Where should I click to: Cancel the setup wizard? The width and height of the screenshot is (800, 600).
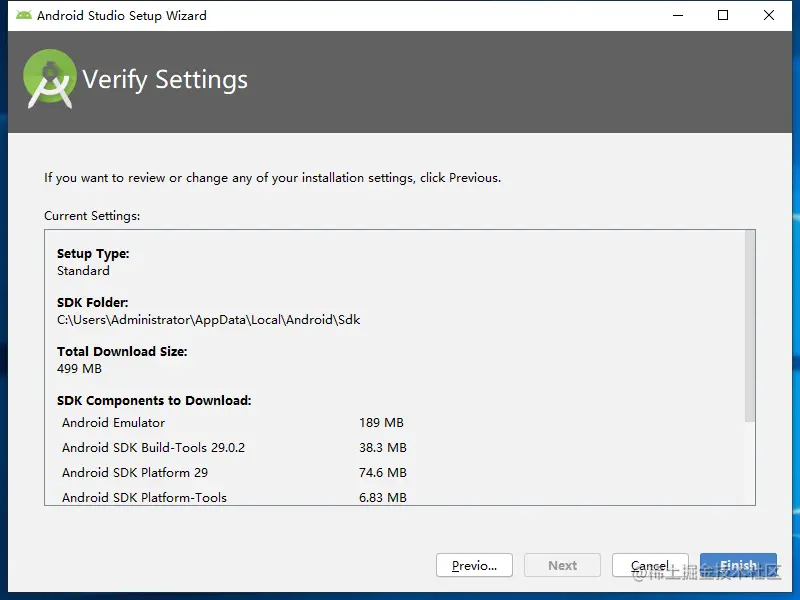[x=650, y=565]
